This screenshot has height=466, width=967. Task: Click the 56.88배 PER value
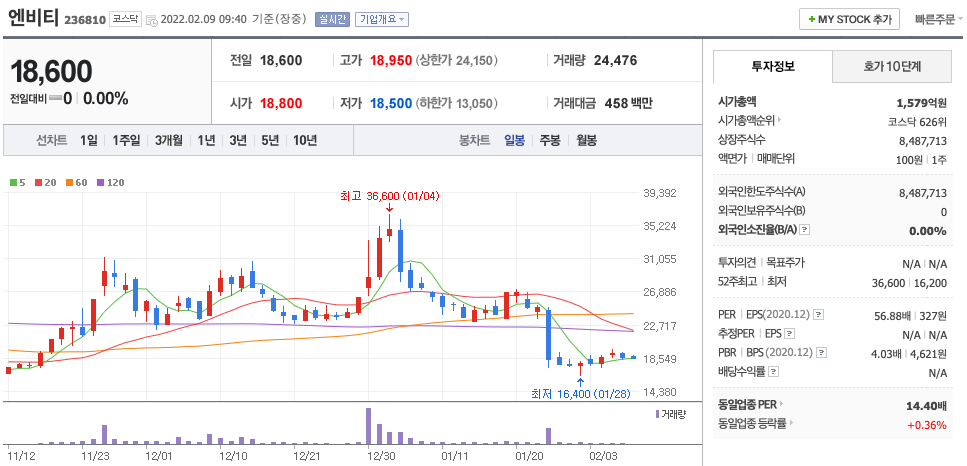(892, 315)
